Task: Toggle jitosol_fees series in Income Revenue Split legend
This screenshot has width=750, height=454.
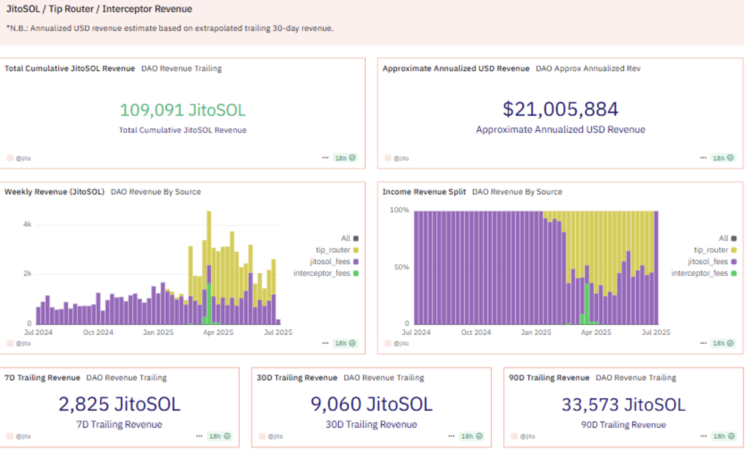Action: [712, 262]
